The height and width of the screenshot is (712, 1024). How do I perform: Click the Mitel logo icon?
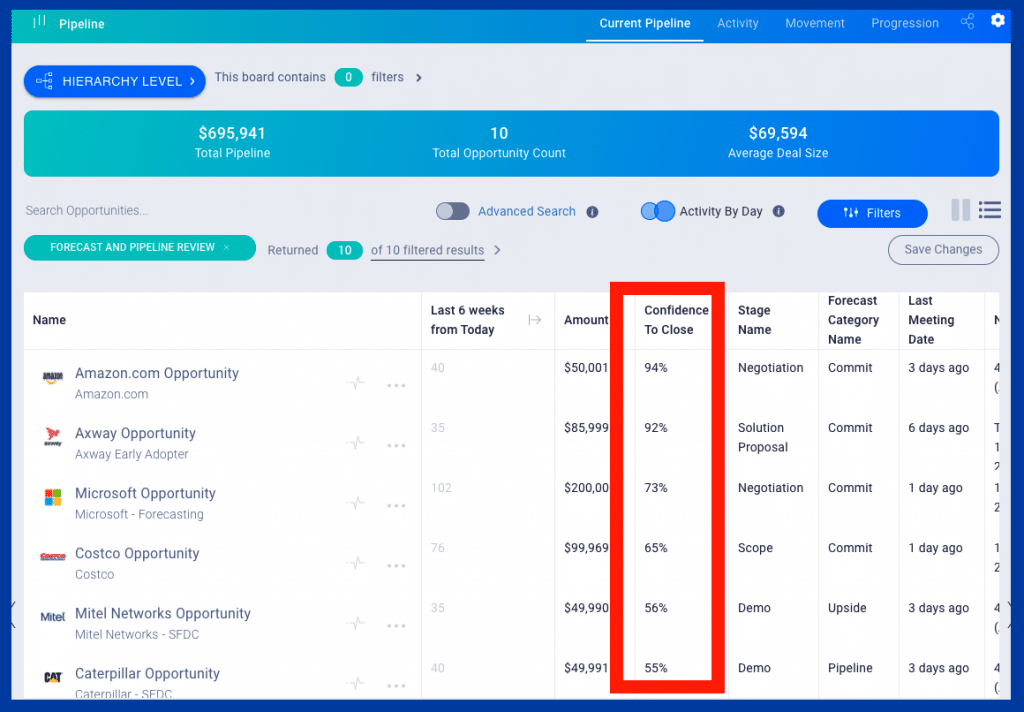(x=53, y=617)
